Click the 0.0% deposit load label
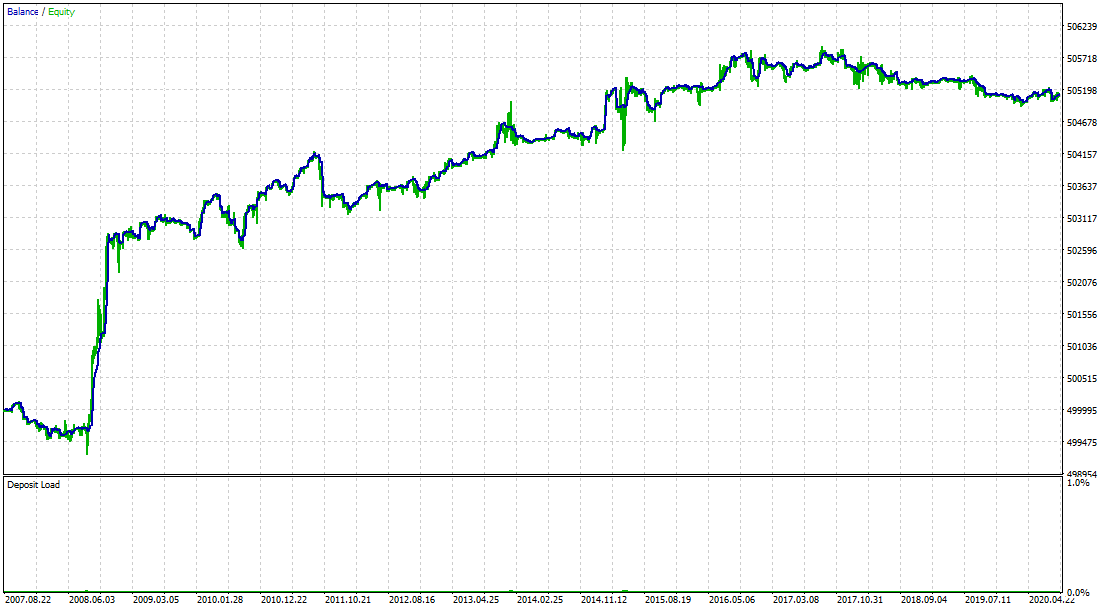Image resolution: width=1098 pixels, height=608 pixels. 1078,593
